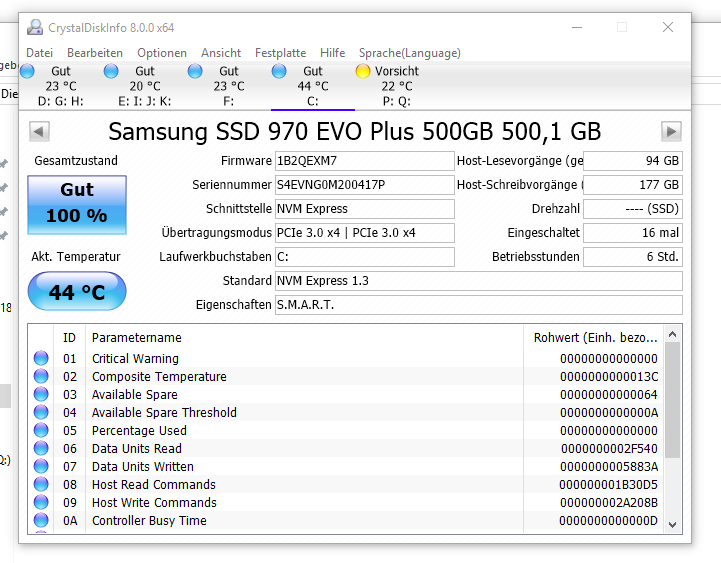Click the 44 °C temperature button
Image resolution: width=721 pixels, height=563 pixels.
pyautogui.click(x=77, y=292)
